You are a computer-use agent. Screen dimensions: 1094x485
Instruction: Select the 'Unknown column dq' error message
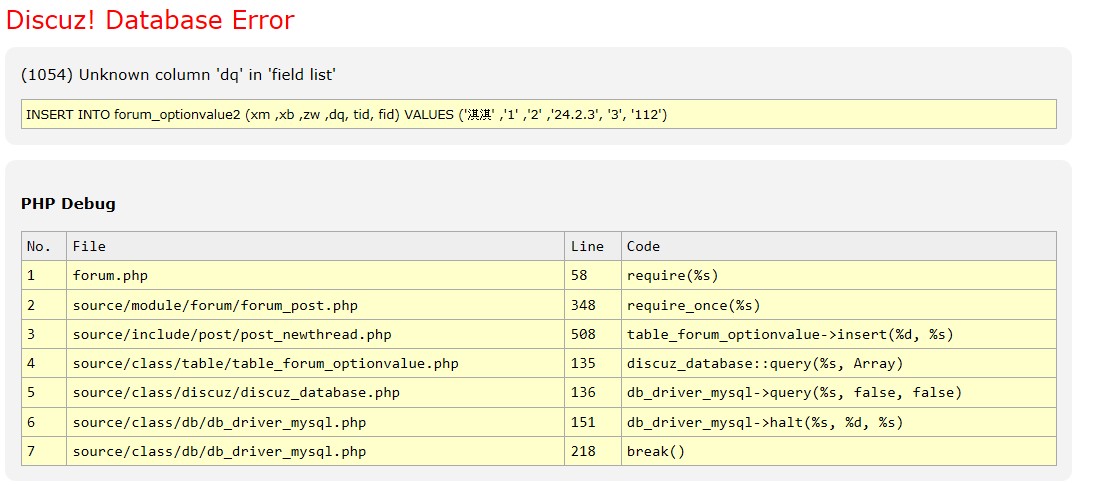coord(179,75)
